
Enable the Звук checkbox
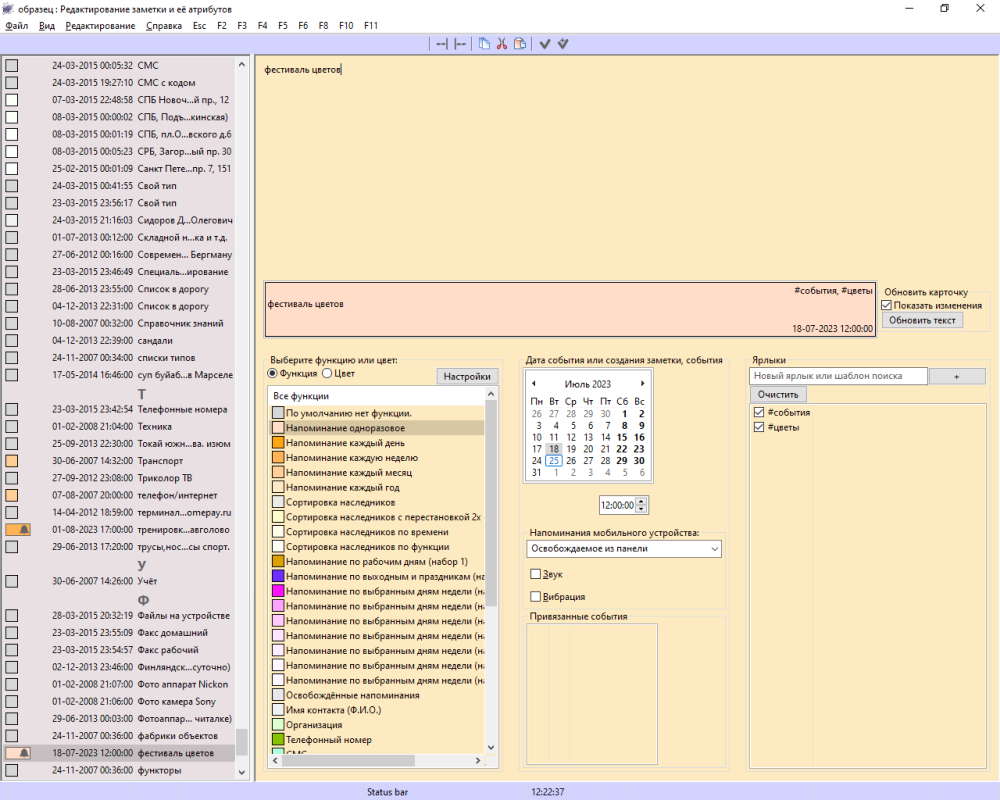click(536, 574)
